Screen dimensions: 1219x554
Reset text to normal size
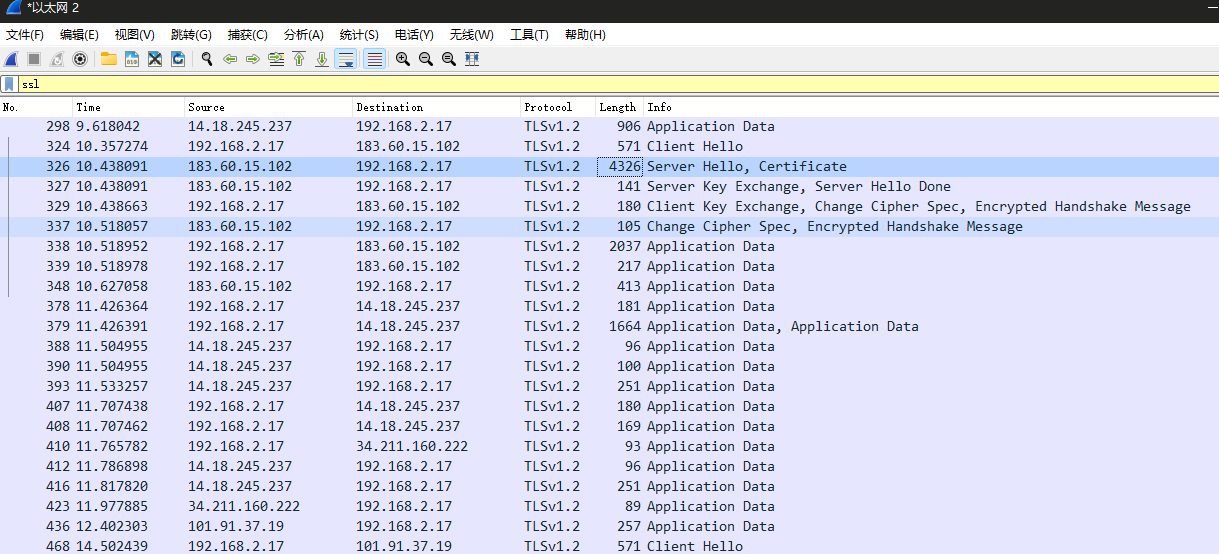click(x=449, y=59)
